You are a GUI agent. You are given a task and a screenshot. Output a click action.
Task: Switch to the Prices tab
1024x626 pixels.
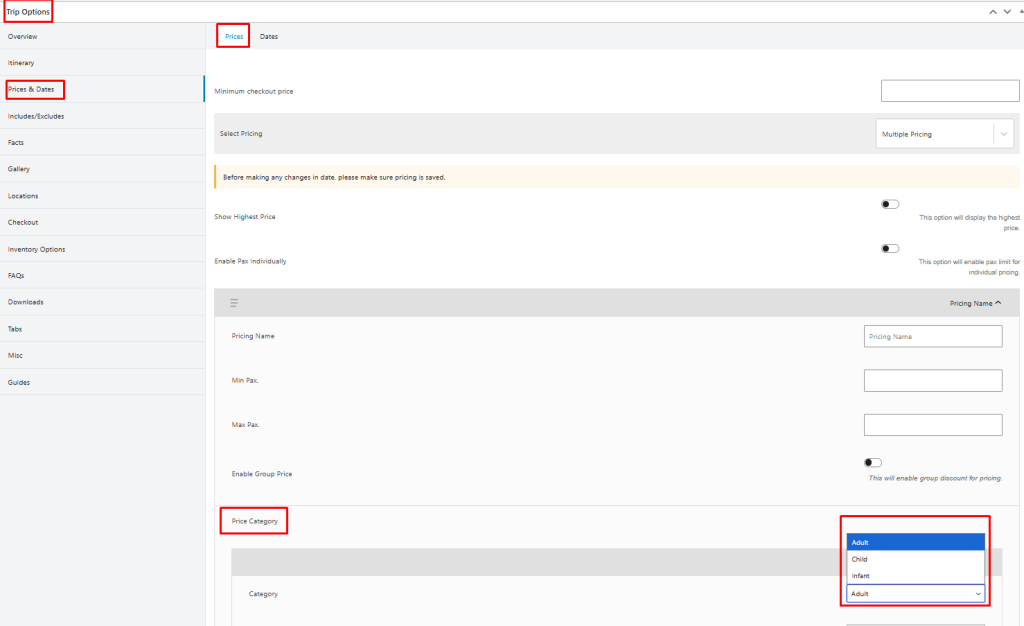[234, 37]
